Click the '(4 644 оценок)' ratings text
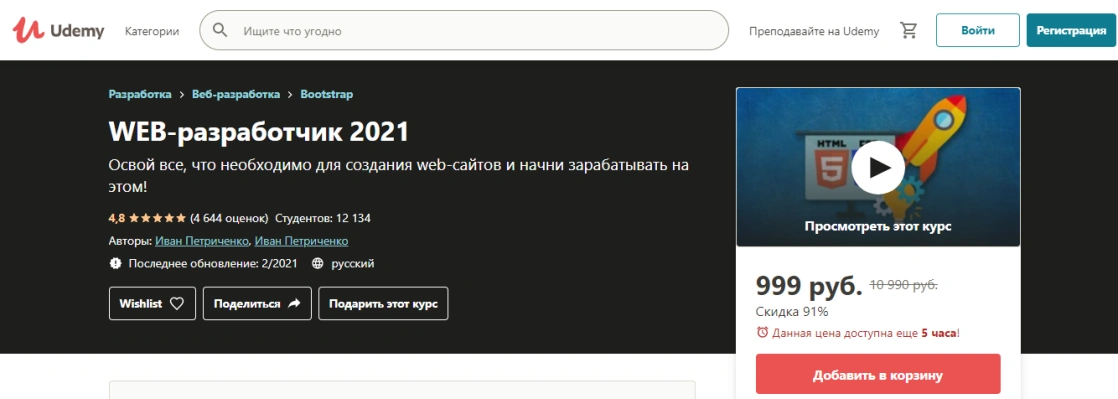The image size is (1118, 399). point(229,218)
